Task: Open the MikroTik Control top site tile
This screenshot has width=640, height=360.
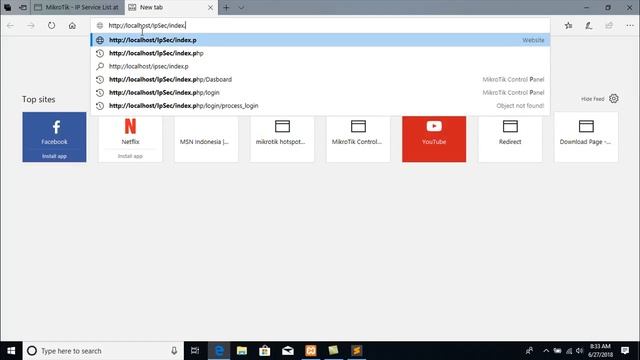Action: [358, 139]
